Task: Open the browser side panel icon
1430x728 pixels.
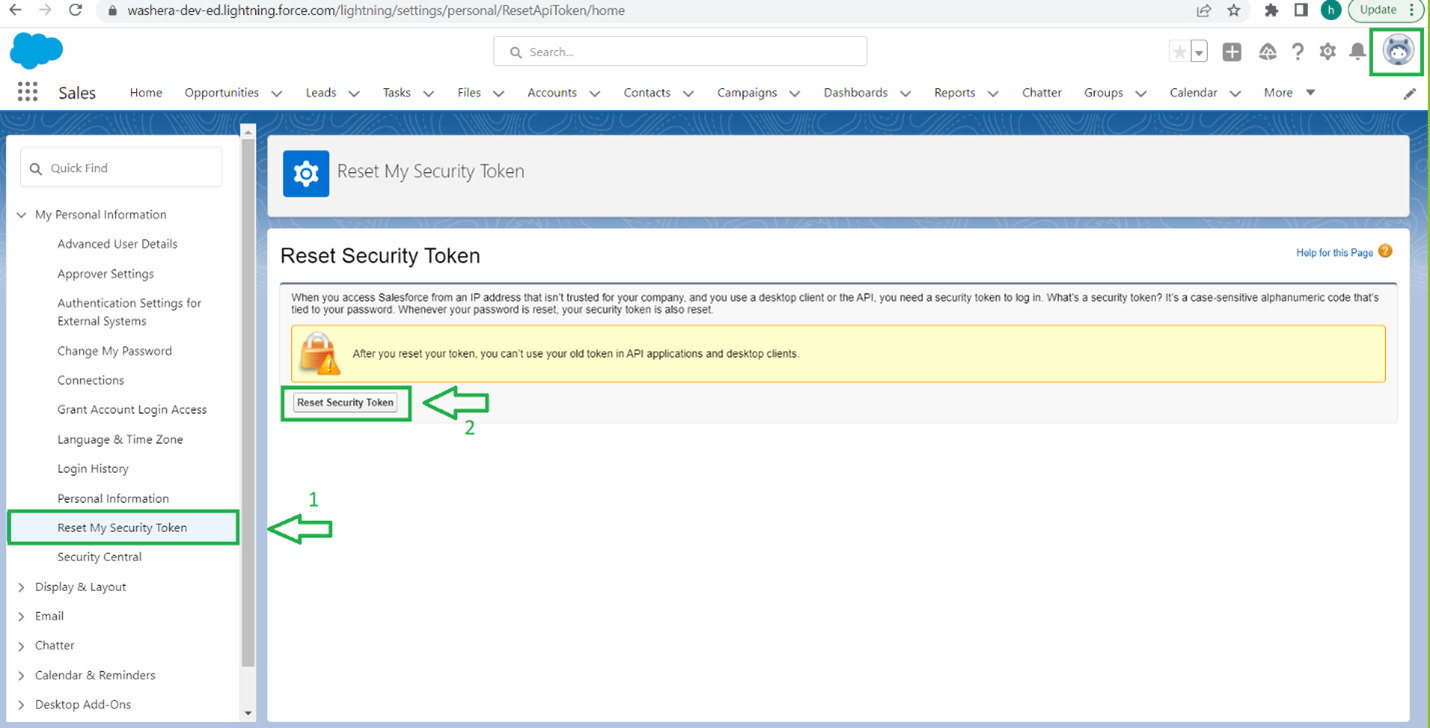Action: [1301, 10]
